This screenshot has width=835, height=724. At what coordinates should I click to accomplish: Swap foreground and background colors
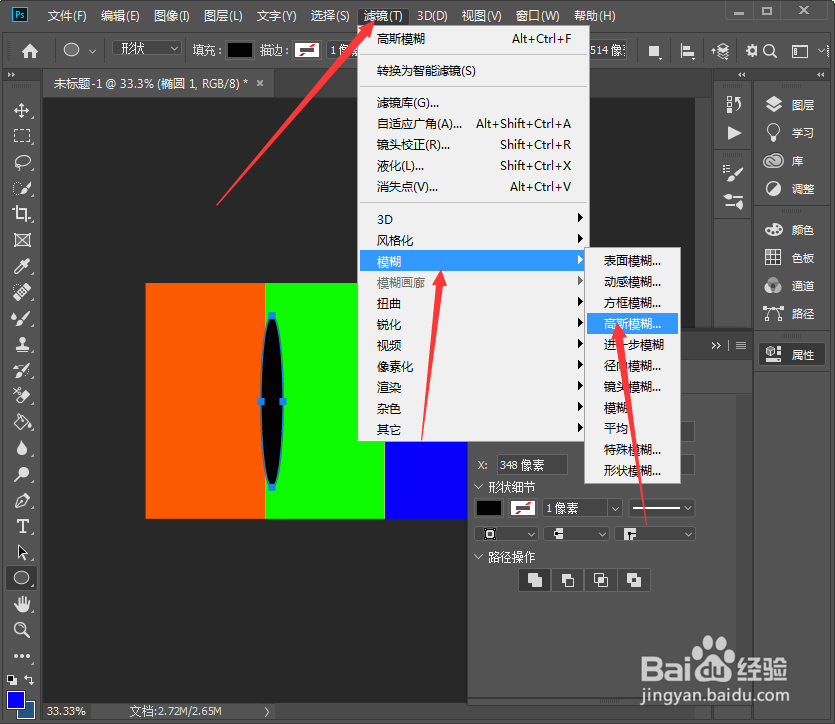click(29, 680)
